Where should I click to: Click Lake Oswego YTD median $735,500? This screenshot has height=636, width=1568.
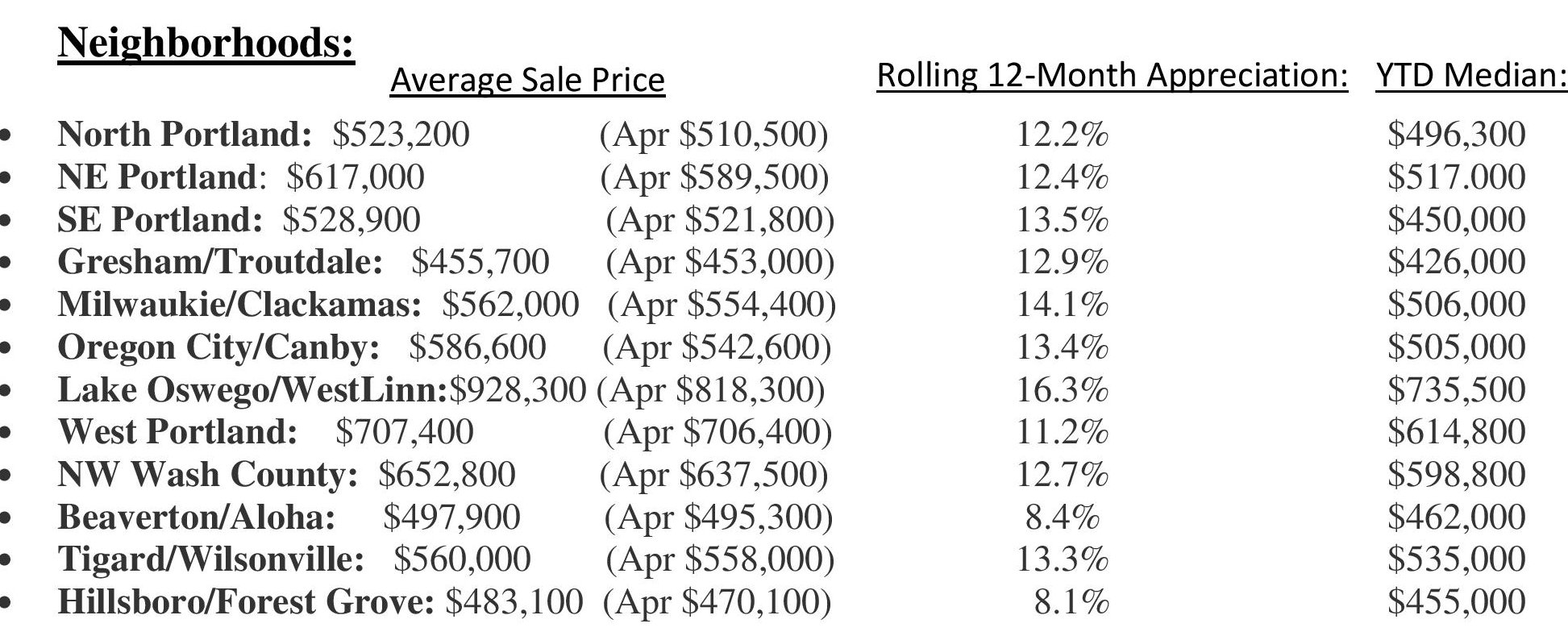click(x=1456, y=389)
